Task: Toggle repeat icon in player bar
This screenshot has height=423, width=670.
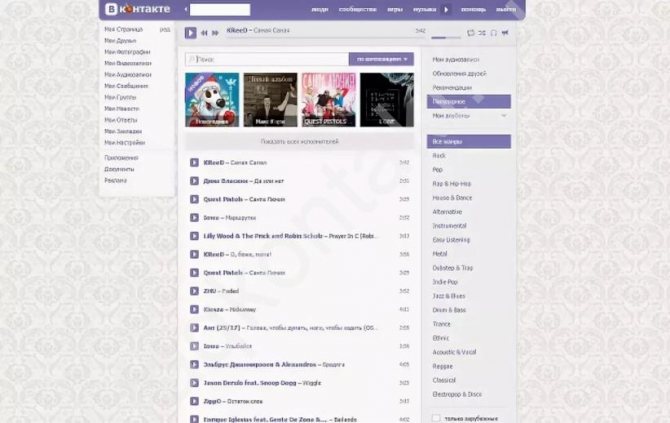Action: pyautogui.click(x=470, y=33)
